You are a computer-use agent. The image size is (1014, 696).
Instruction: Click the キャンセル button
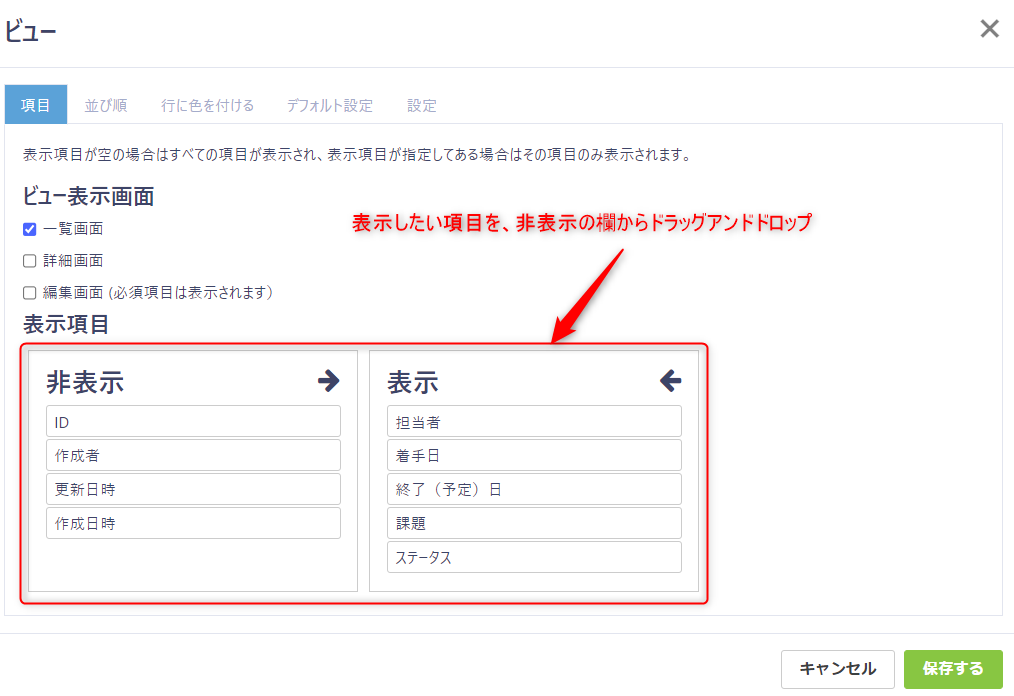(837, 669)
